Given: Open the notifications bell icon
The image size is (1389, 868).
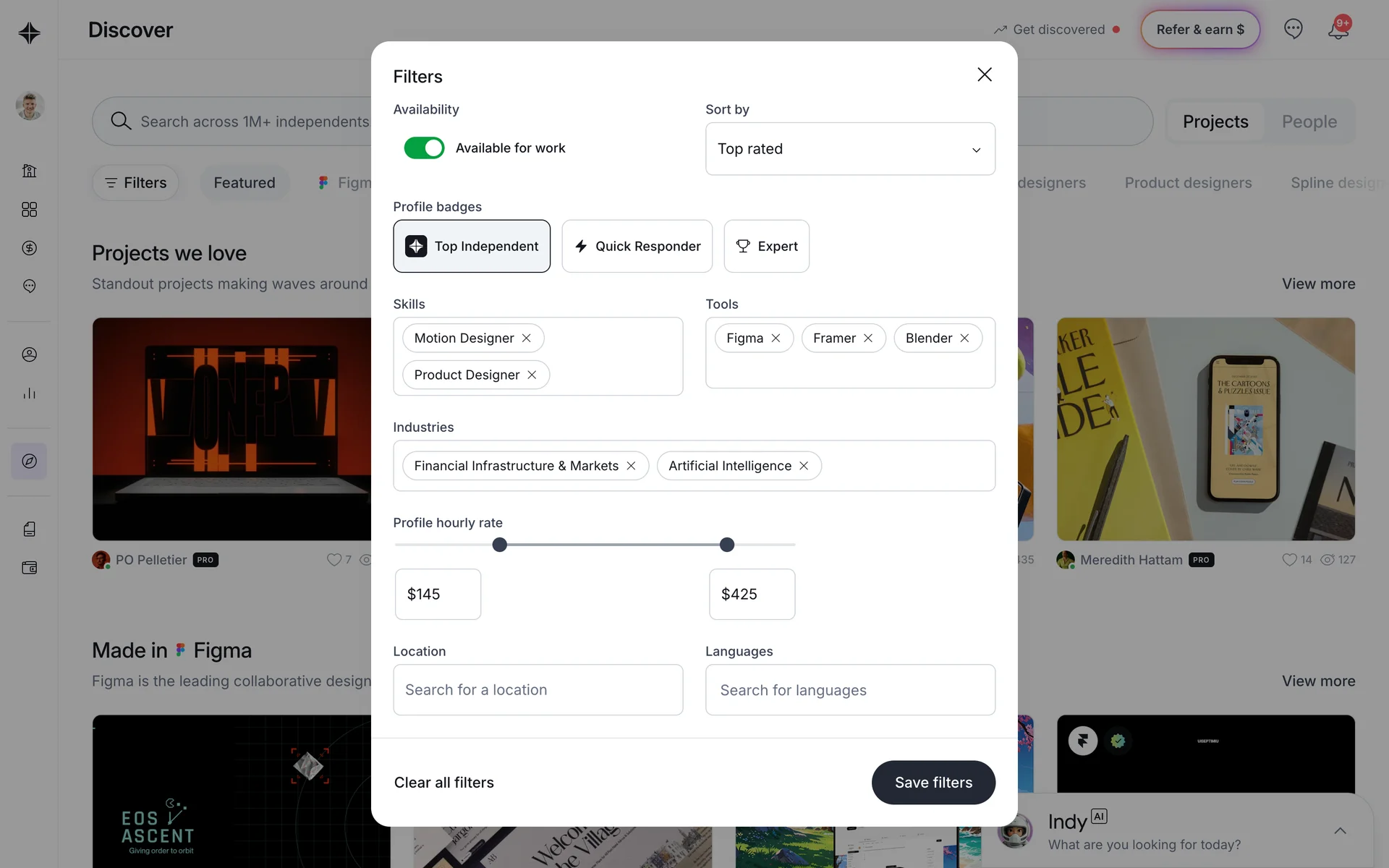Looking at the screenshot, I should (x=1338, y=30).
